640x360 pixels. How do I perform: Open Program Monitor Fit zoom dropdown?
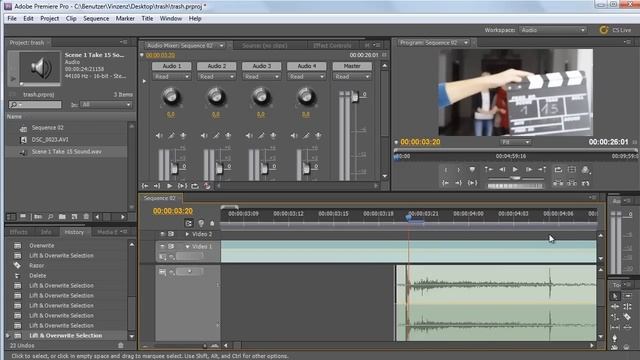515,142
